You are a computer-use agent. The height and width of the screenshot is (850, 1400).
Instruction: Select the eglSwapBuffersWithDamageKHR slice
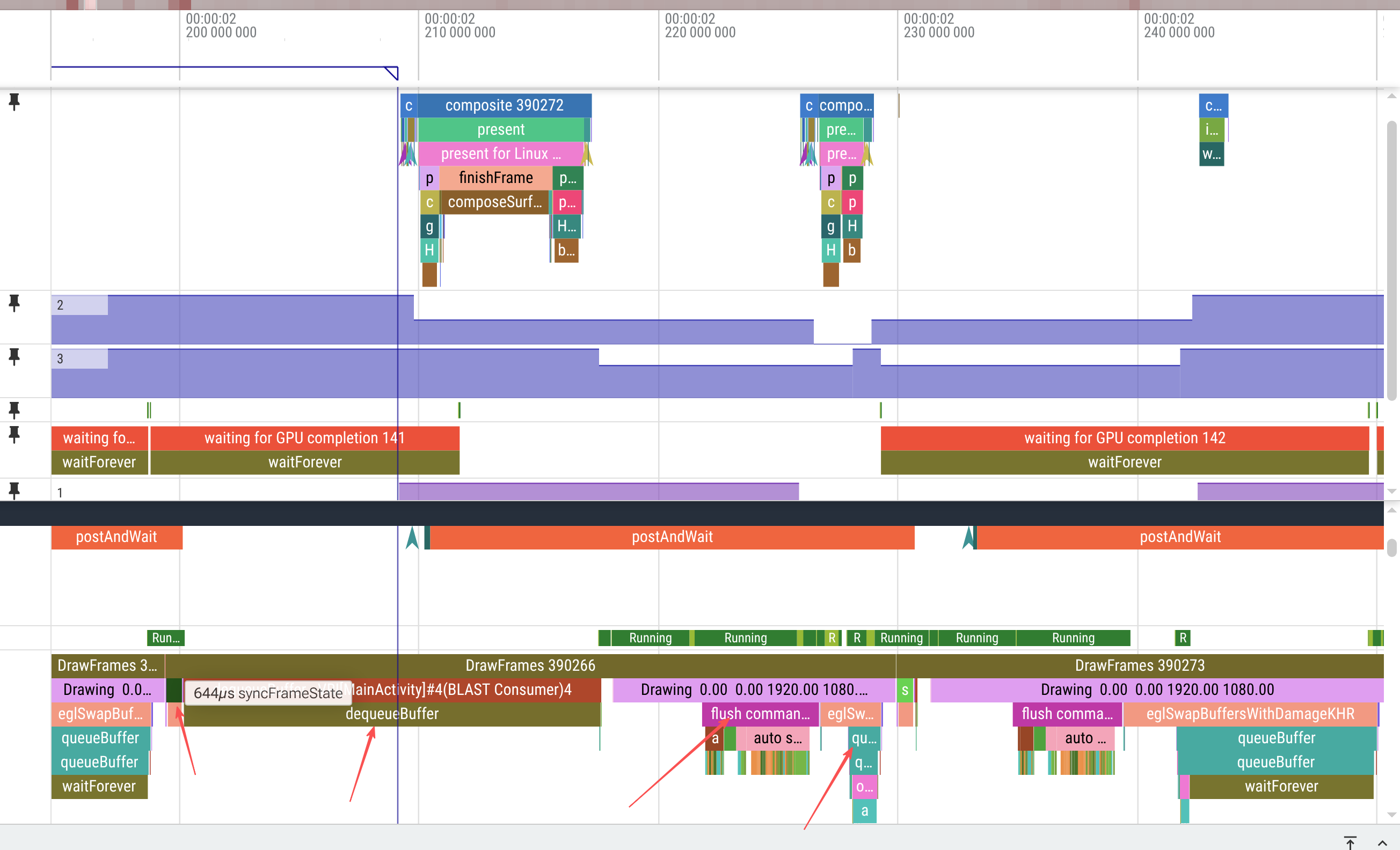[1250, 714]
